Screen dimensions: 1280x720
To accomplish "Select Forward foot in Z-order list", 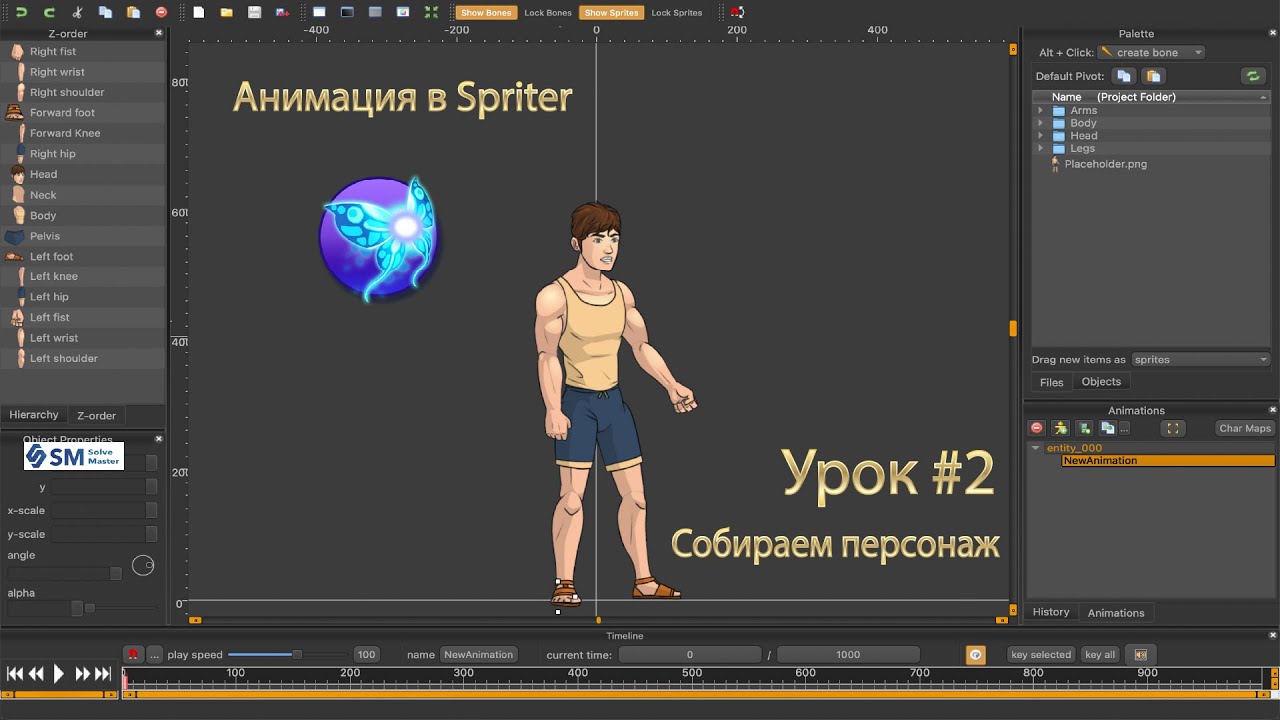I will pos(82,113).
